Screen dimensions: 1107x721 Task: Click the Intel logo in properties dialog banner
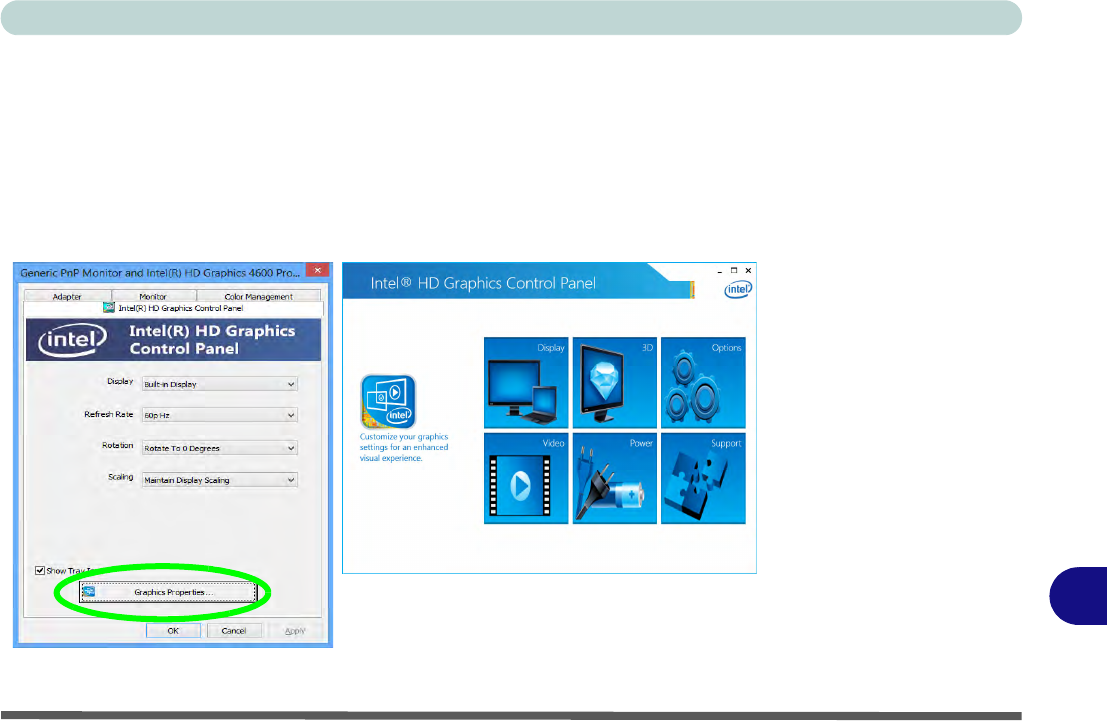73,340
